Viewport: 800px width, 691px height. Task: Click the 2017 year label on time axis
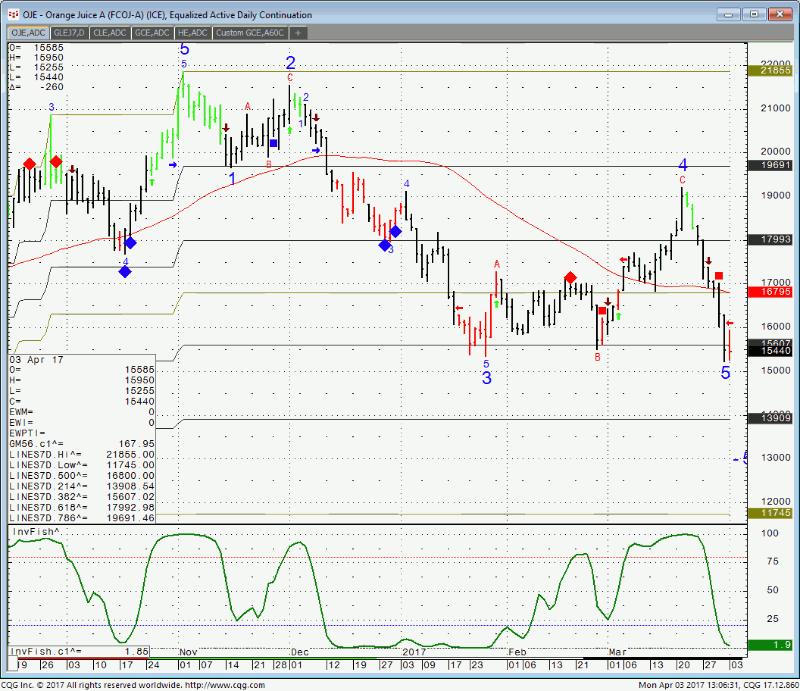(x=414, y=652)
